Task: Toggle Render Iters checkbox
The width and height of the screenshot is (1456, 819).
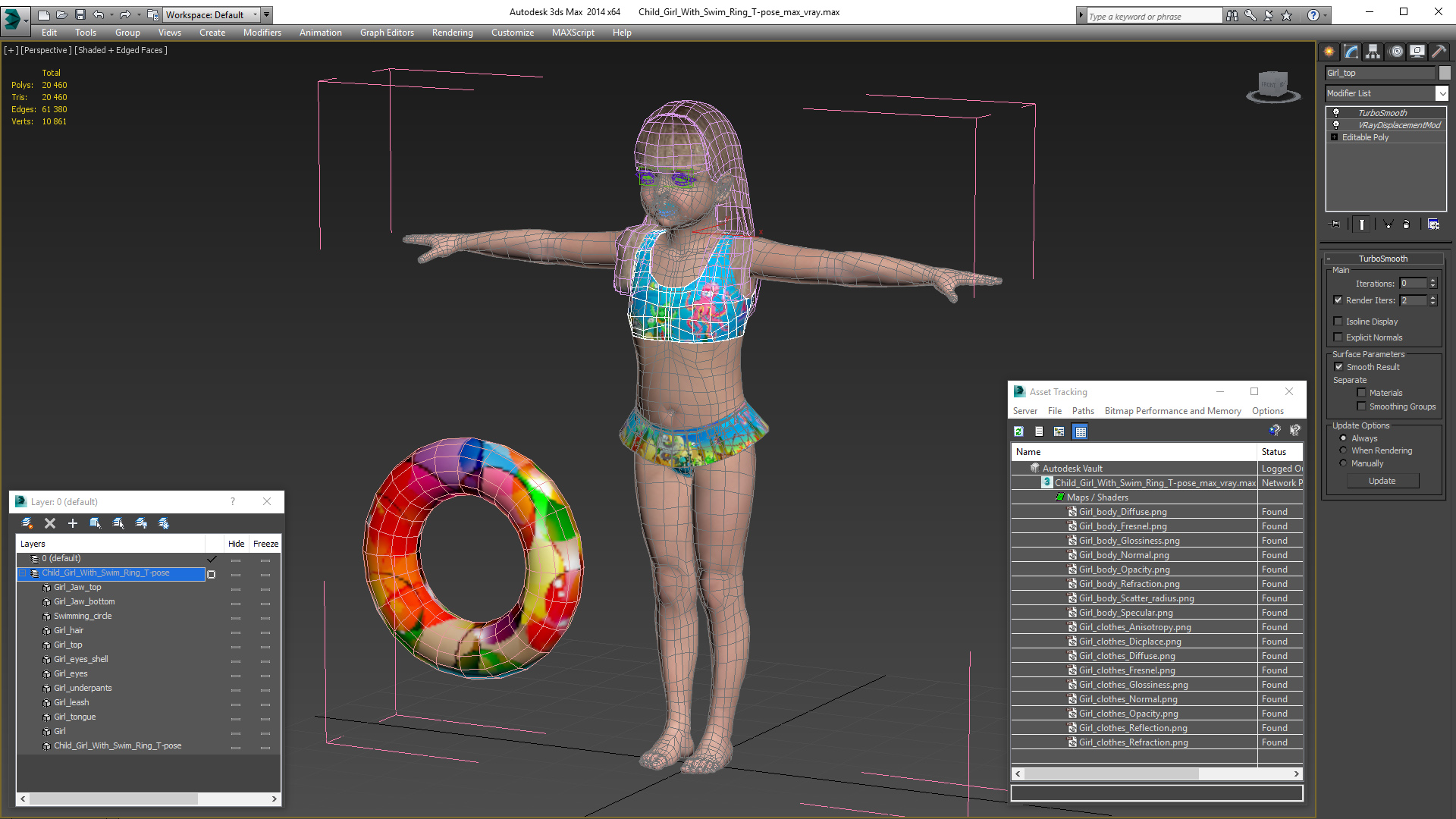Action: coord(1338,300)
